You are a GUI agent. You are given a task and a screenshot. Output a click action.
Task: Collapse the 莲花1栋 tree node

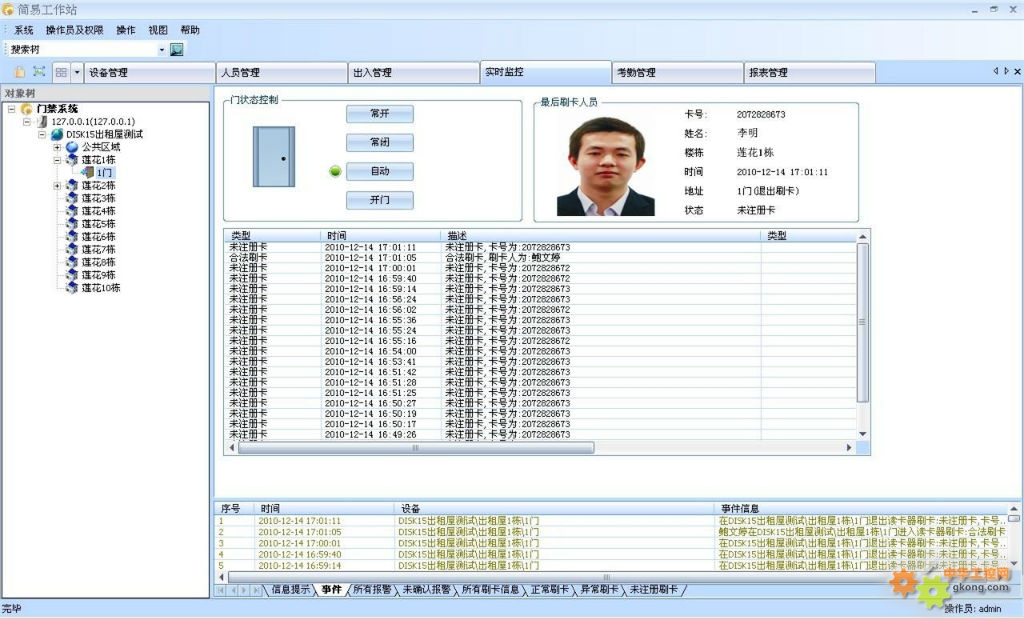[58, 160]
